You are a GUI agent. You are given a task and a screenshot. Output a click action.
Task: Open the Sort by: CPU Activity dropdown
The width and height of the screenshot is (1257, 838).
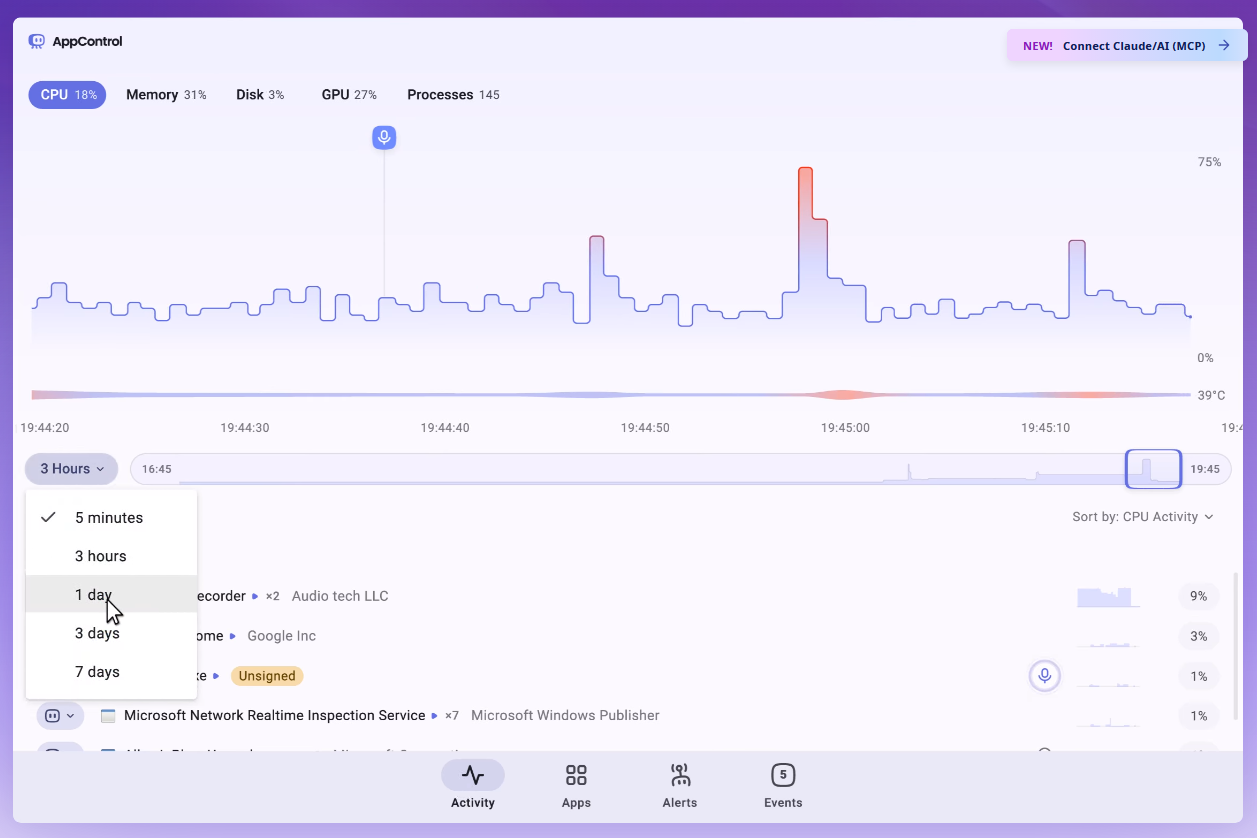(x=1143, y=517)
